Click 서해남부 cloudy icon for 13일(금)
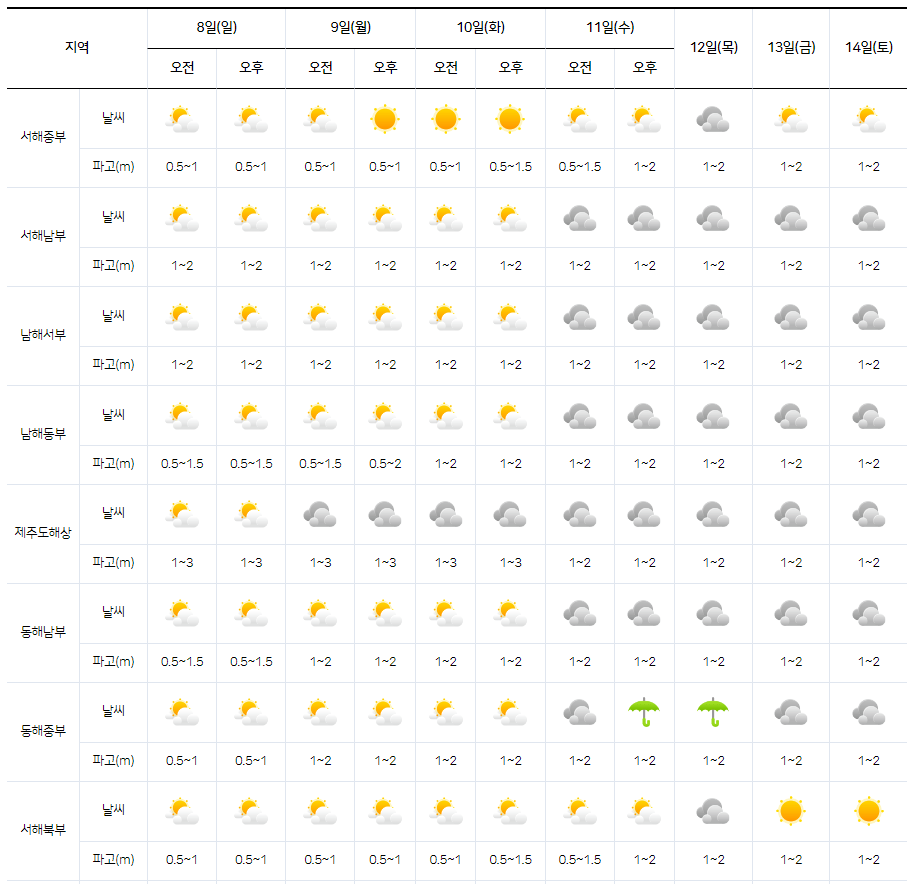 click(791, 219)
